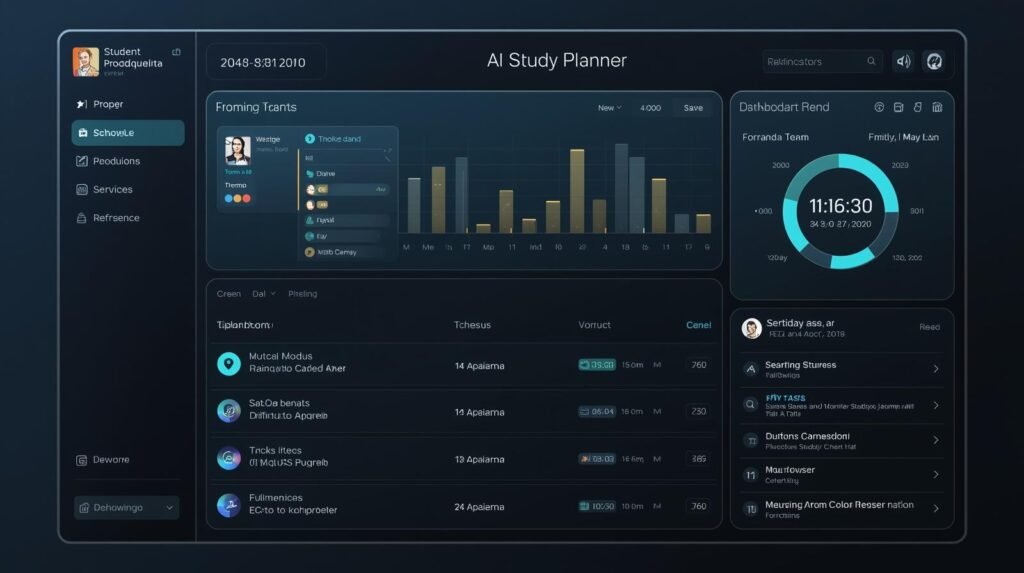Click the trash icon in Dathbodart Rend panel
1024x573 pixels.
coord(937,107)
